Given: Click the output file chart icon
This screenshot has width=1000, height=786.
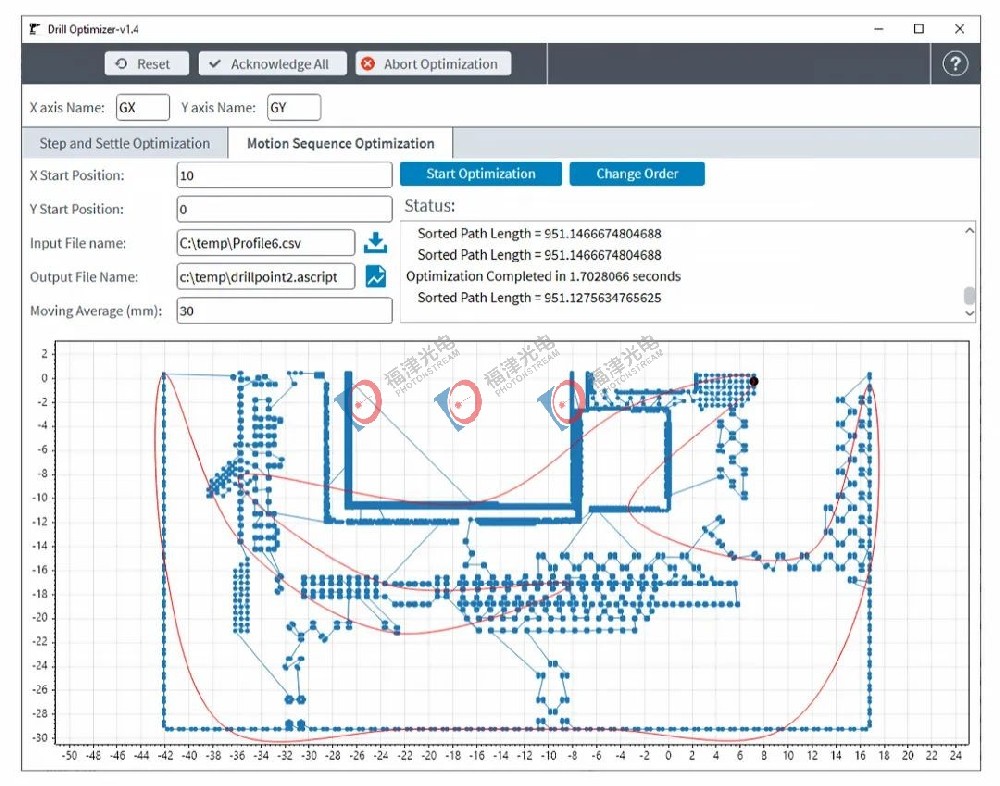Looking at the screenshot, I should click(376, 276).
